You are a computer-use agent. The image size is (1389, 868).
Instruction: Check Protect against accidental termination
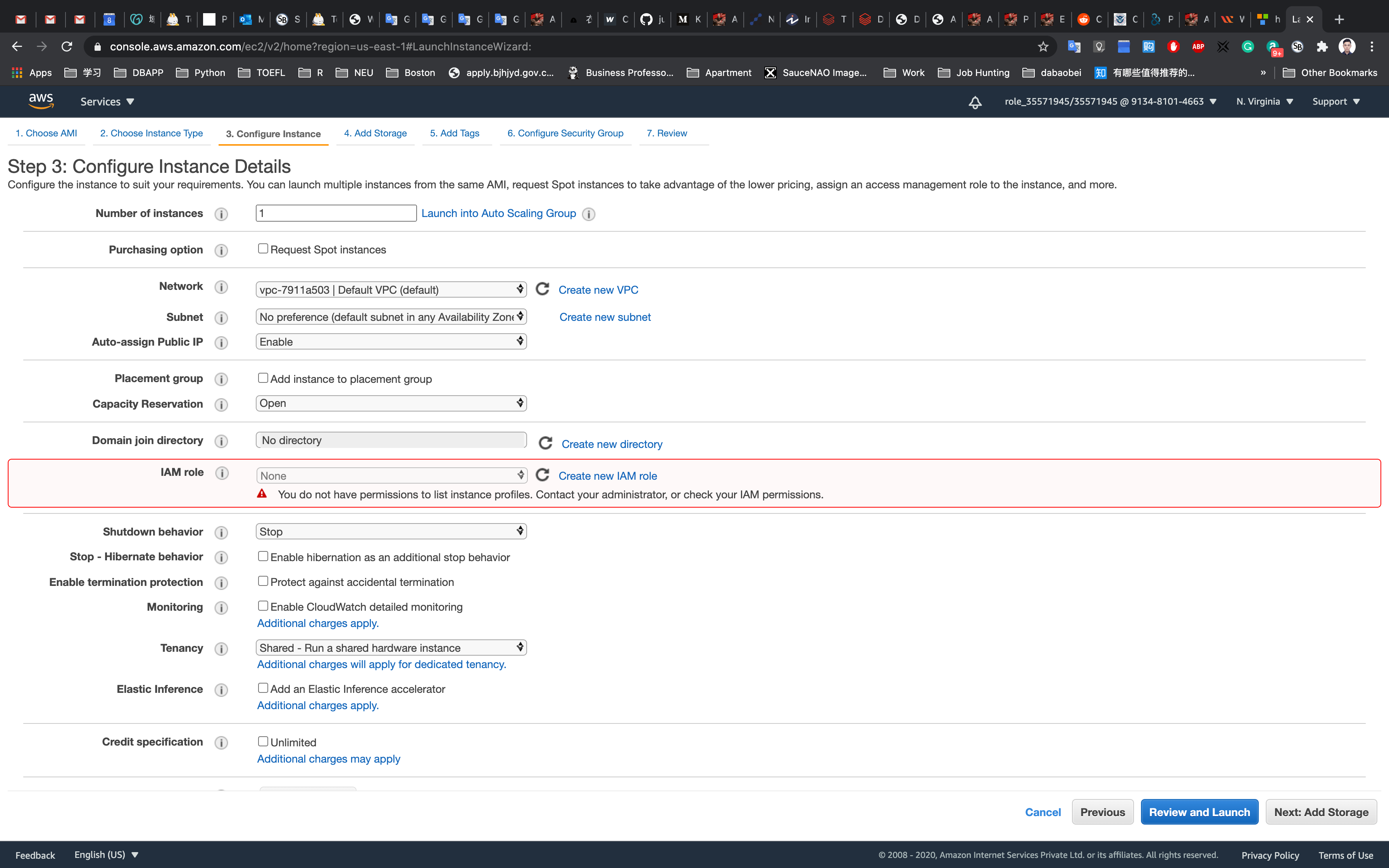click(263, 581)
